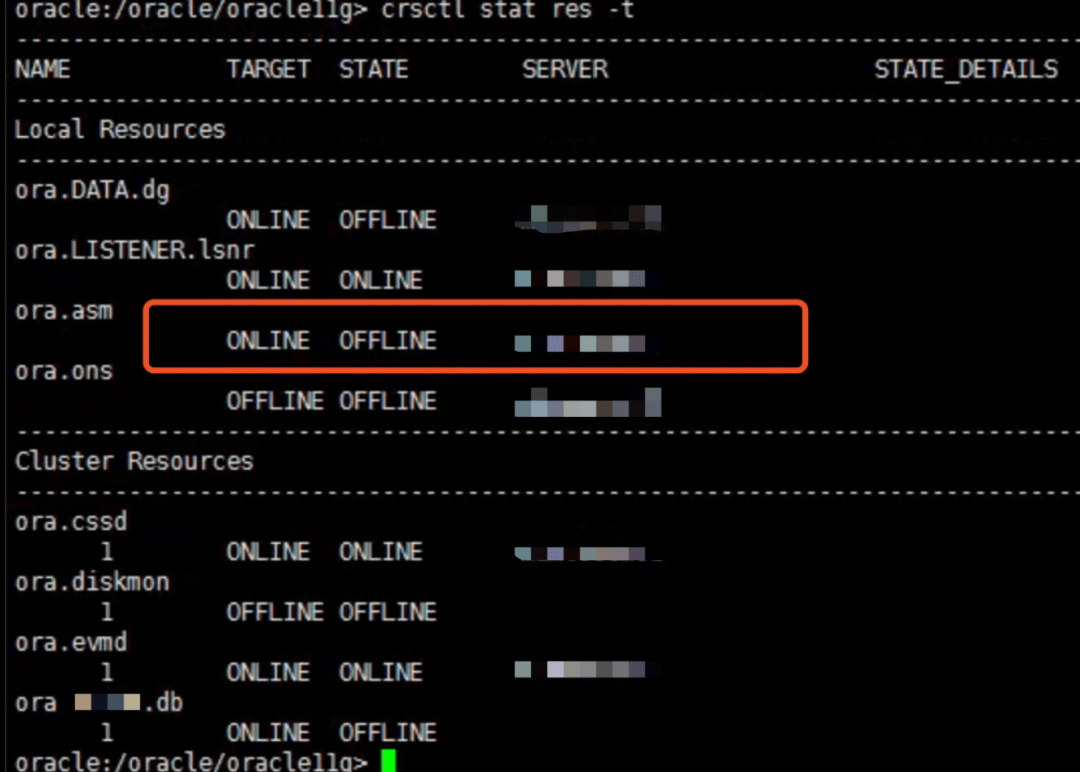Select the STATE_DETAILS column header
The width and height of the screenshot is (1080, 772).
pos(966,70)
